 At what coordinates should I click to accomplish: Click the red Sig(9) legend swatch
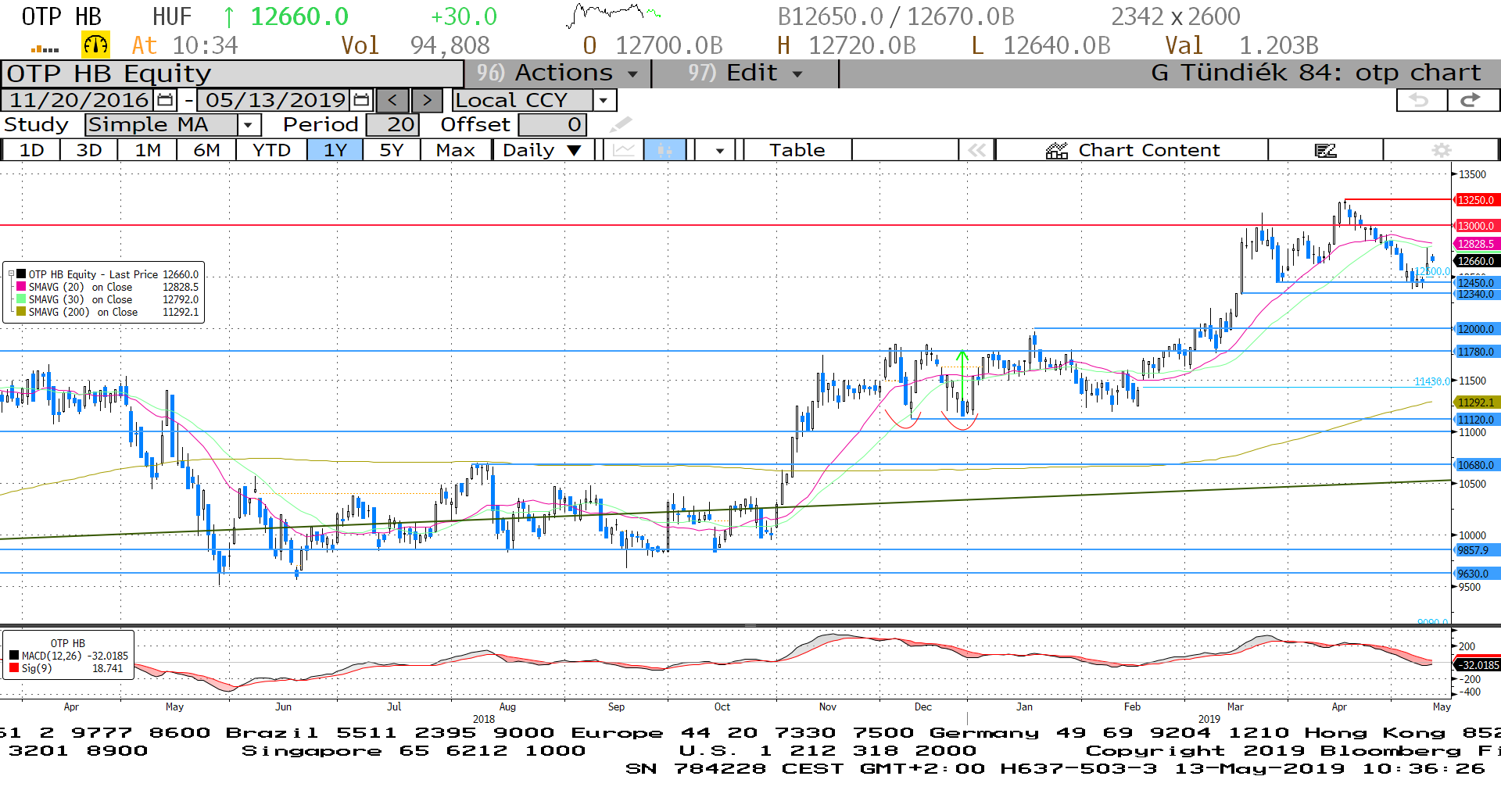[14, 668]
